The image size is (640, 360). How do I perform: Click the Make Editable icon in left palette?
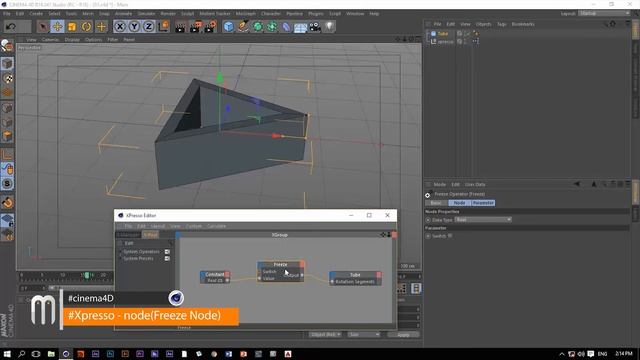[x=7, y=46]
